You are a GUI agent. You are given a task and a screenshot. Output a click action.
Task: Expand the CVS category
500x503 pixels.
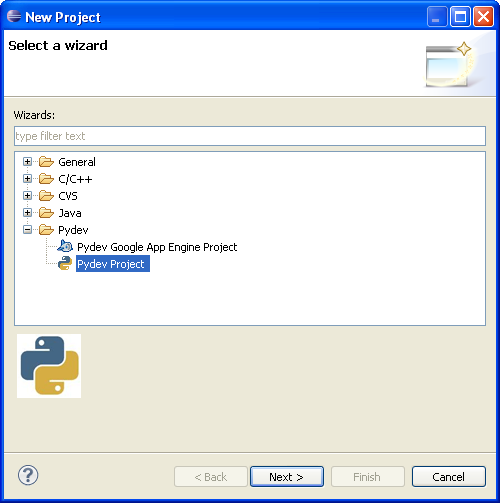[27, 196]
